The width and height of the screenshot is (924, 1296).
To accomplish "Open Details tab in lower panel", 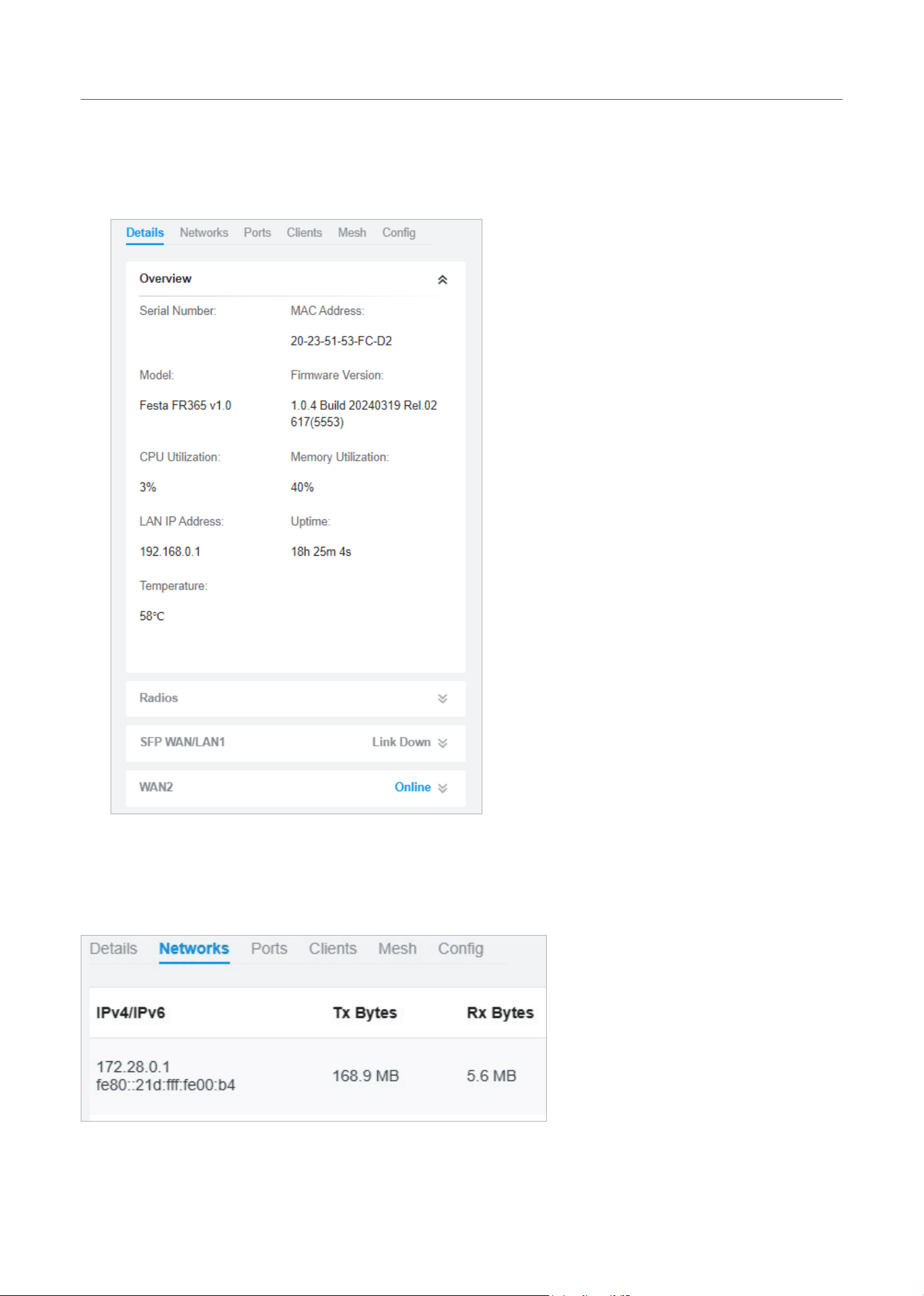I will click(x=113, y=949).
